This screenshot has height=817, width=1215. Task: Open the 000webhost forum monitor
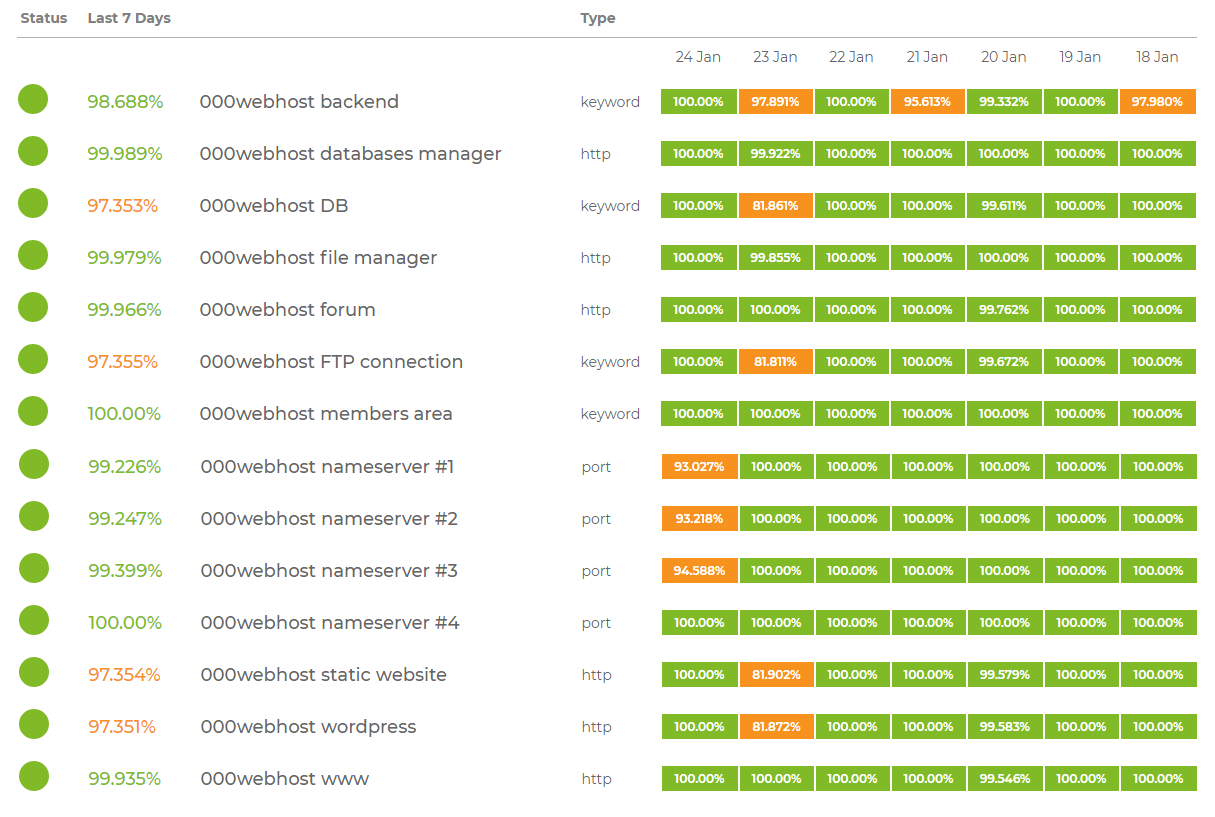coord(287,310)
